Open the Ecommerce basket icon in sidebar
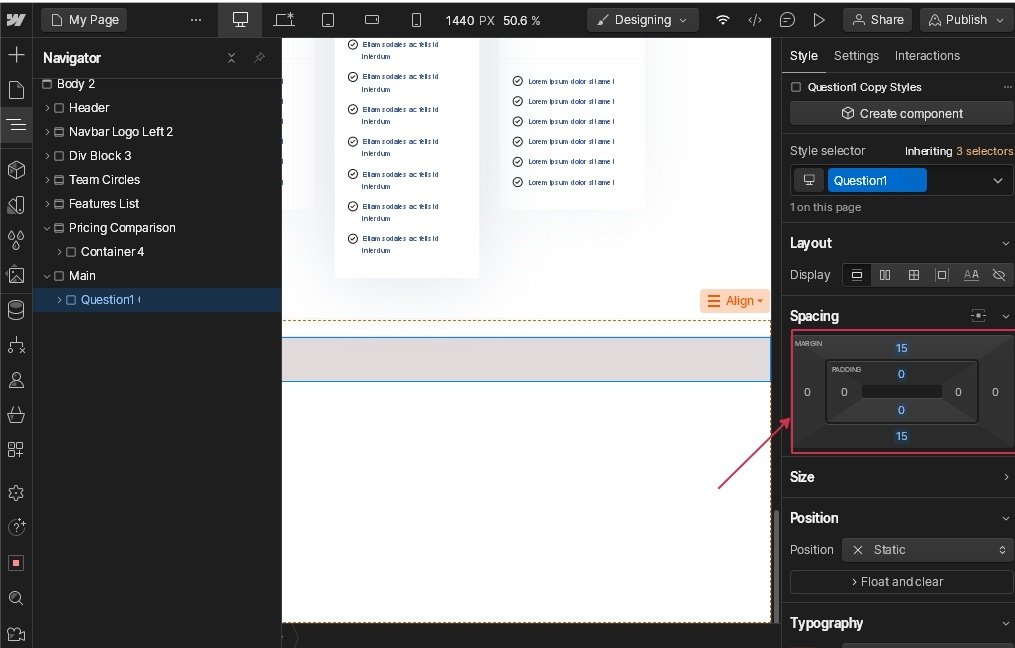Image resolution: width=1015 pixels, height=648 pixels. click(x=16, y=414)
